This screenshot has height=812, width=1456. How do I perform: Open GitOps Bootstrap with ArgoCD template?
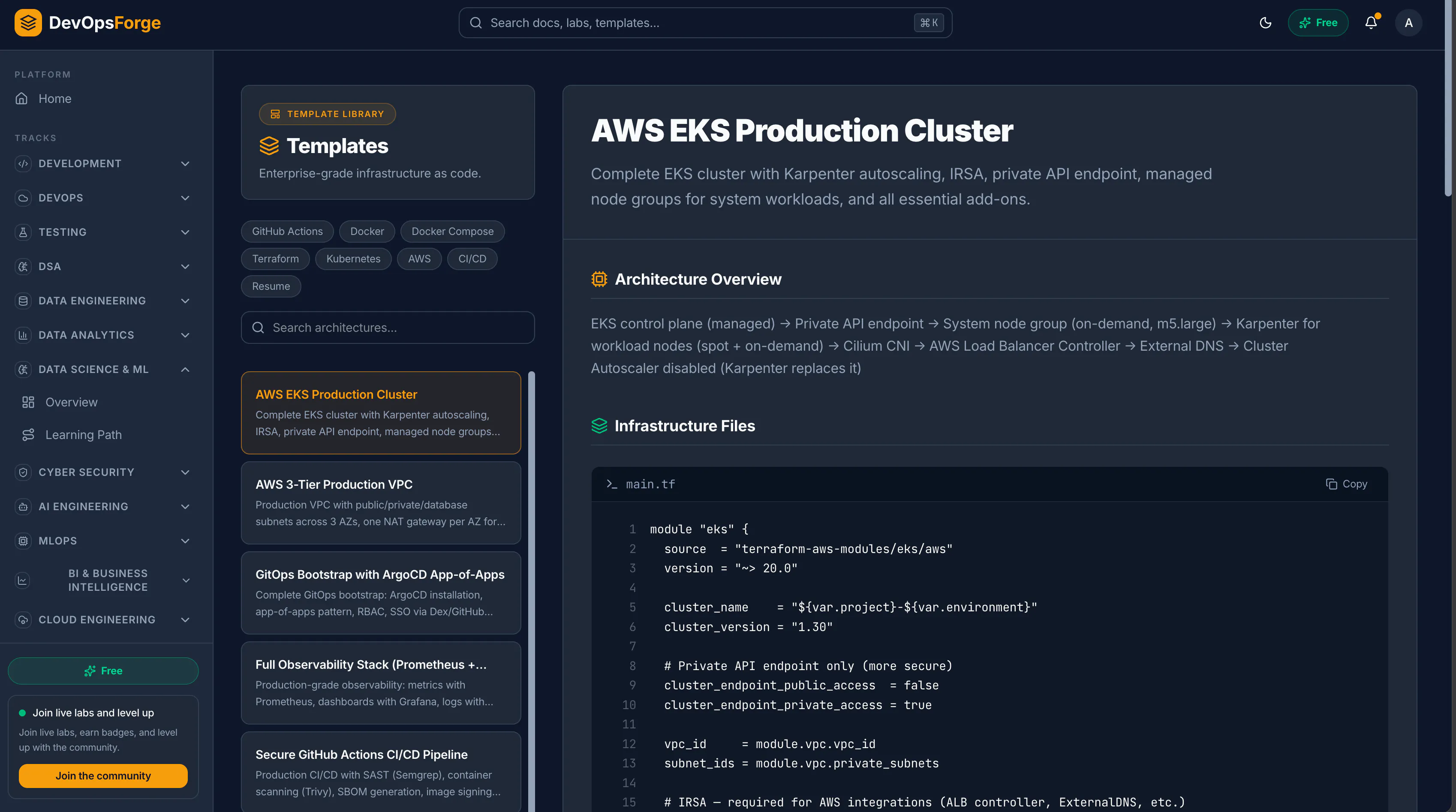click(x=381, y=593)
